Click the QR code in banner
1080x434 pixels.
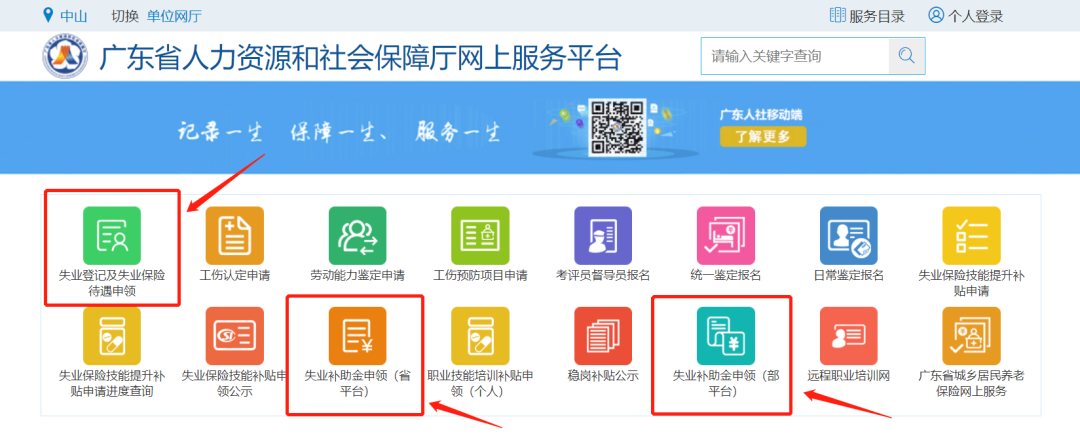click(x=618, y=127)
